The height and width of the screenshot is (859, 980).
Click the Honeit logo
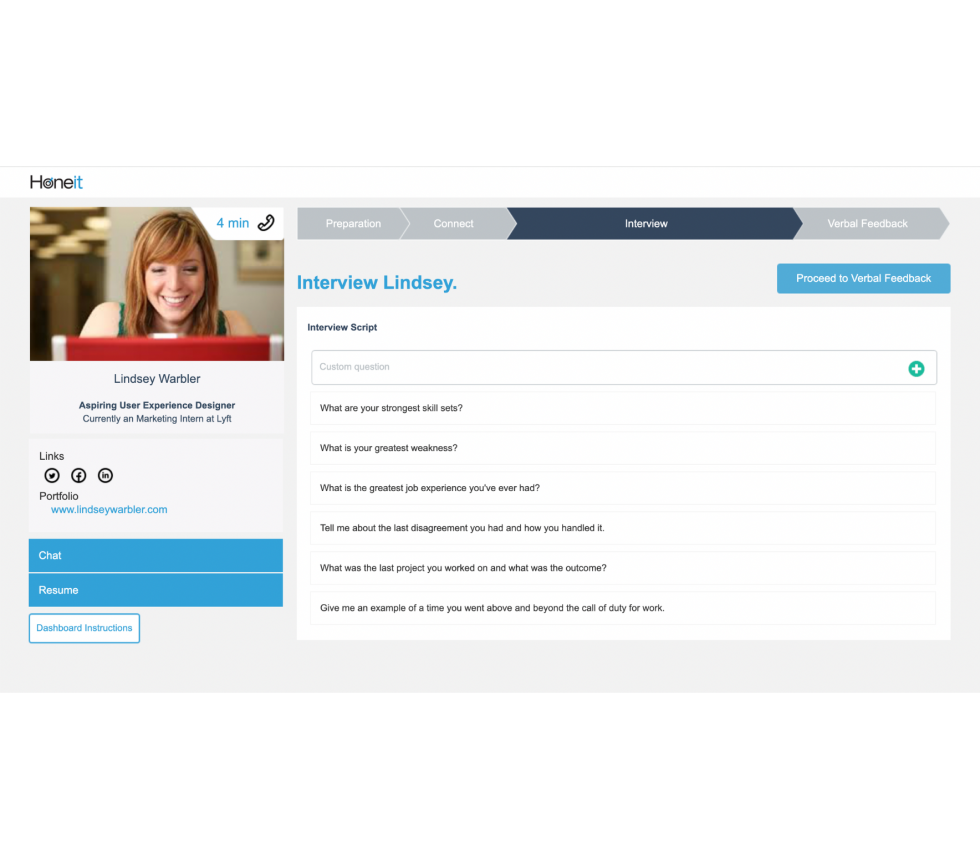click(54, 182)
